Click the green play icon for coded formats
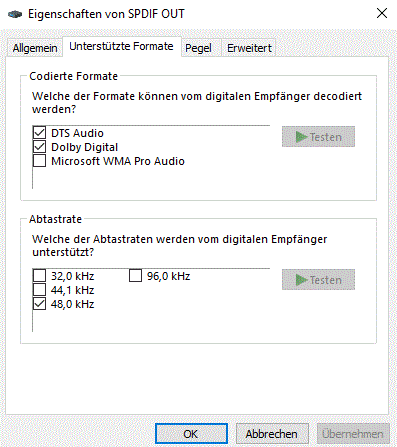The image size is (397, 447). tap(301, 137)
